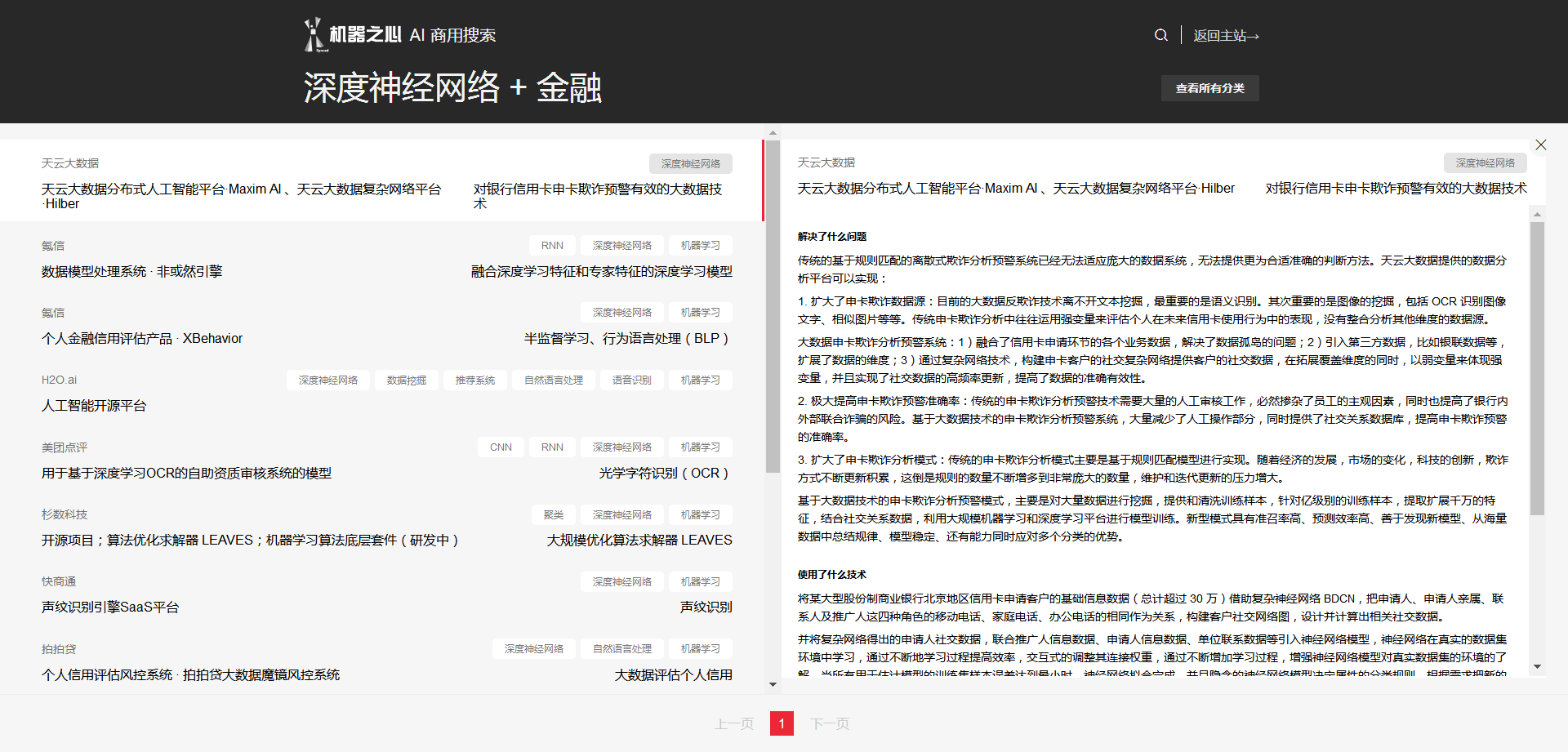Click RNN tag in 美团点评 row
The width and height of the screenshot is (1568, 752).
point(552,447)
